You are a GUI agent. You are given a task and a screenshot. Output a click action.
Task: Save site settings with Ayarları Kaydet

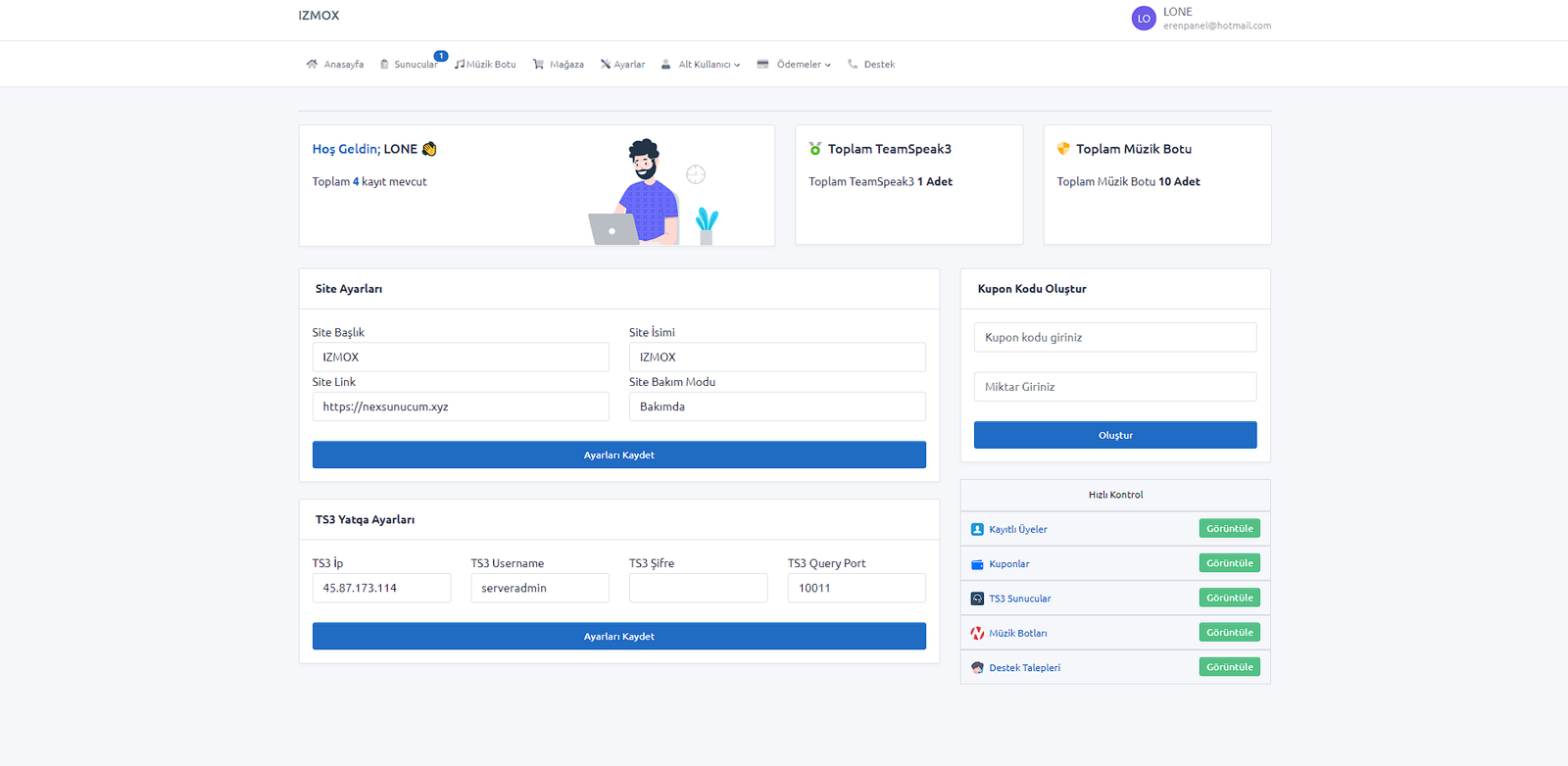point(618,455)
